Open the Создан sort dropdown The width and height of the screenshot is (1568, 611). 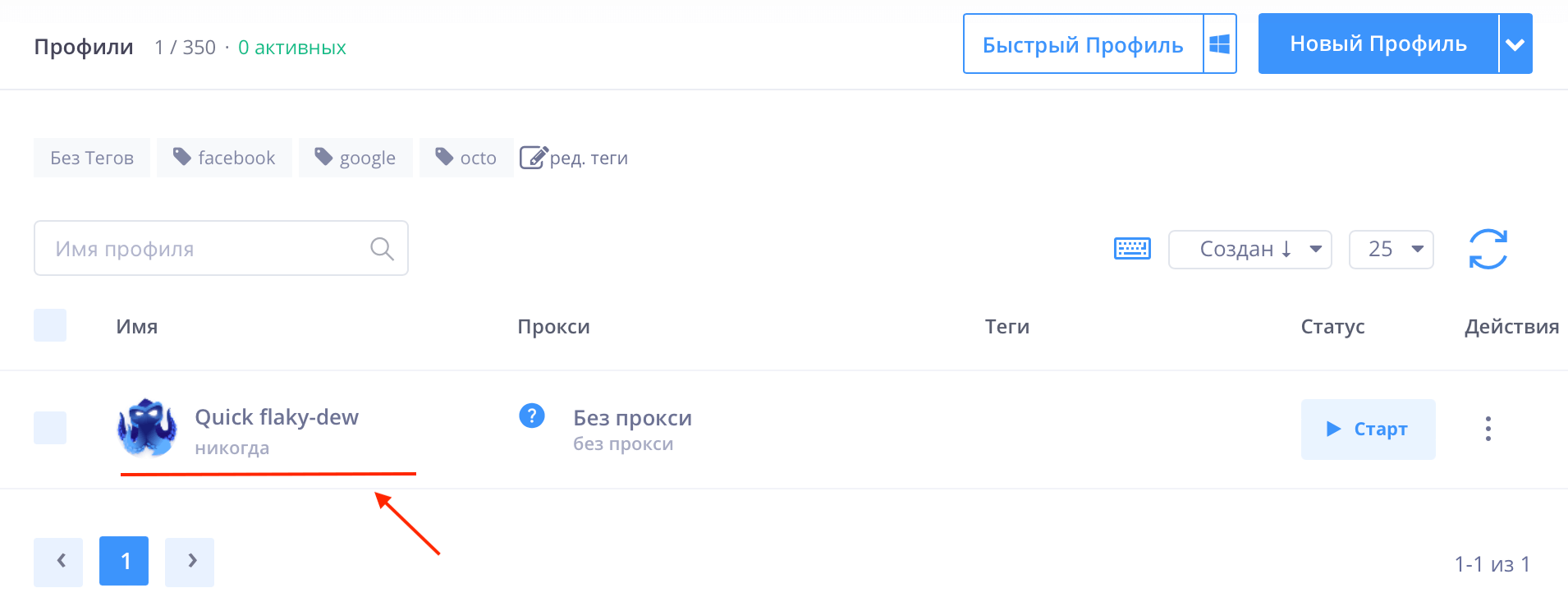click(x=1249, y=250)
